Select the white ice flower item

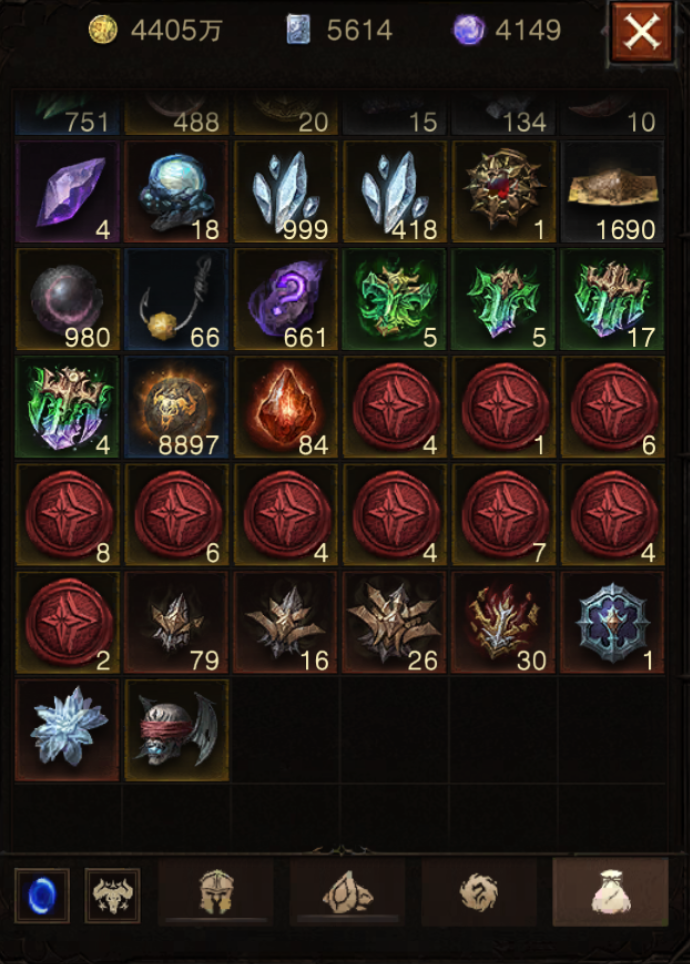pos(68,730)
